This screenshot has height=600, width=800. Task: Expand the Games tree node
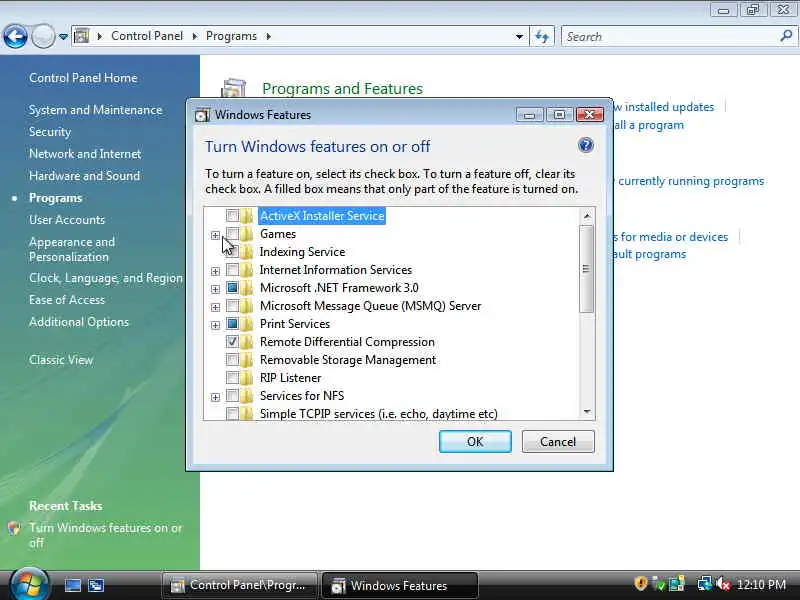tap(215, 235)
